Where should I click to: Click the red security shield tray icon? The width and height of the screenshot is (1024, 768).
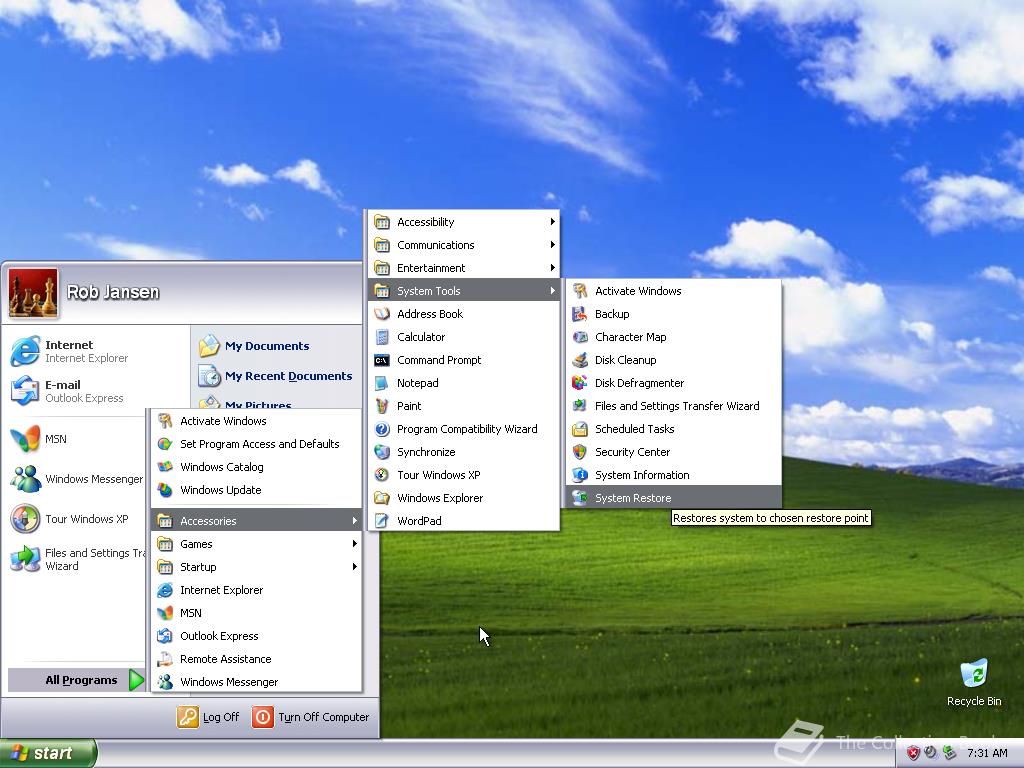[x=913, y=754]
